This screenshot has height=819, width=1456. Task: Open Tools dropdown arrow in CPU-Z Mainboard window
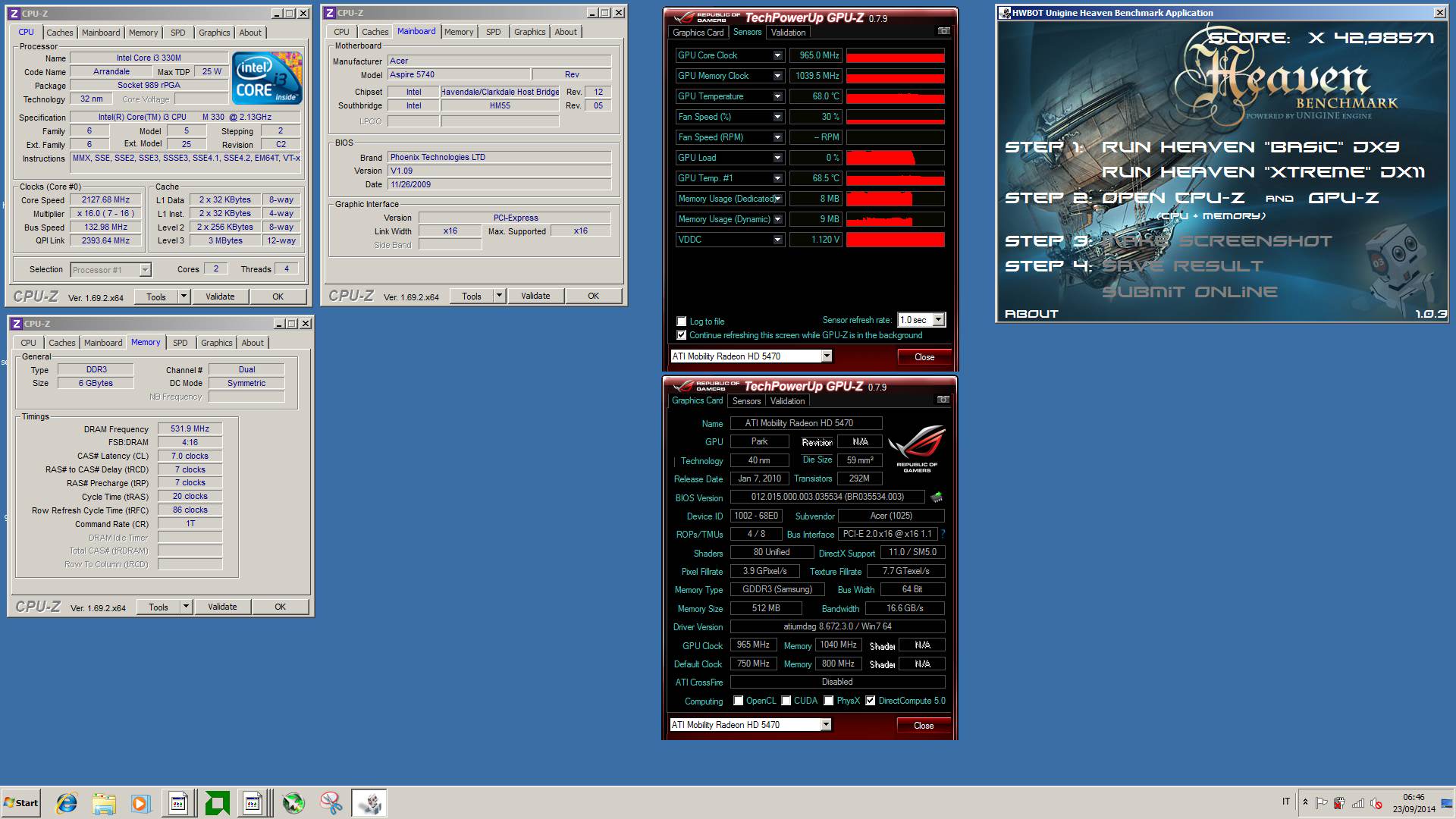[x=499, y=297]
